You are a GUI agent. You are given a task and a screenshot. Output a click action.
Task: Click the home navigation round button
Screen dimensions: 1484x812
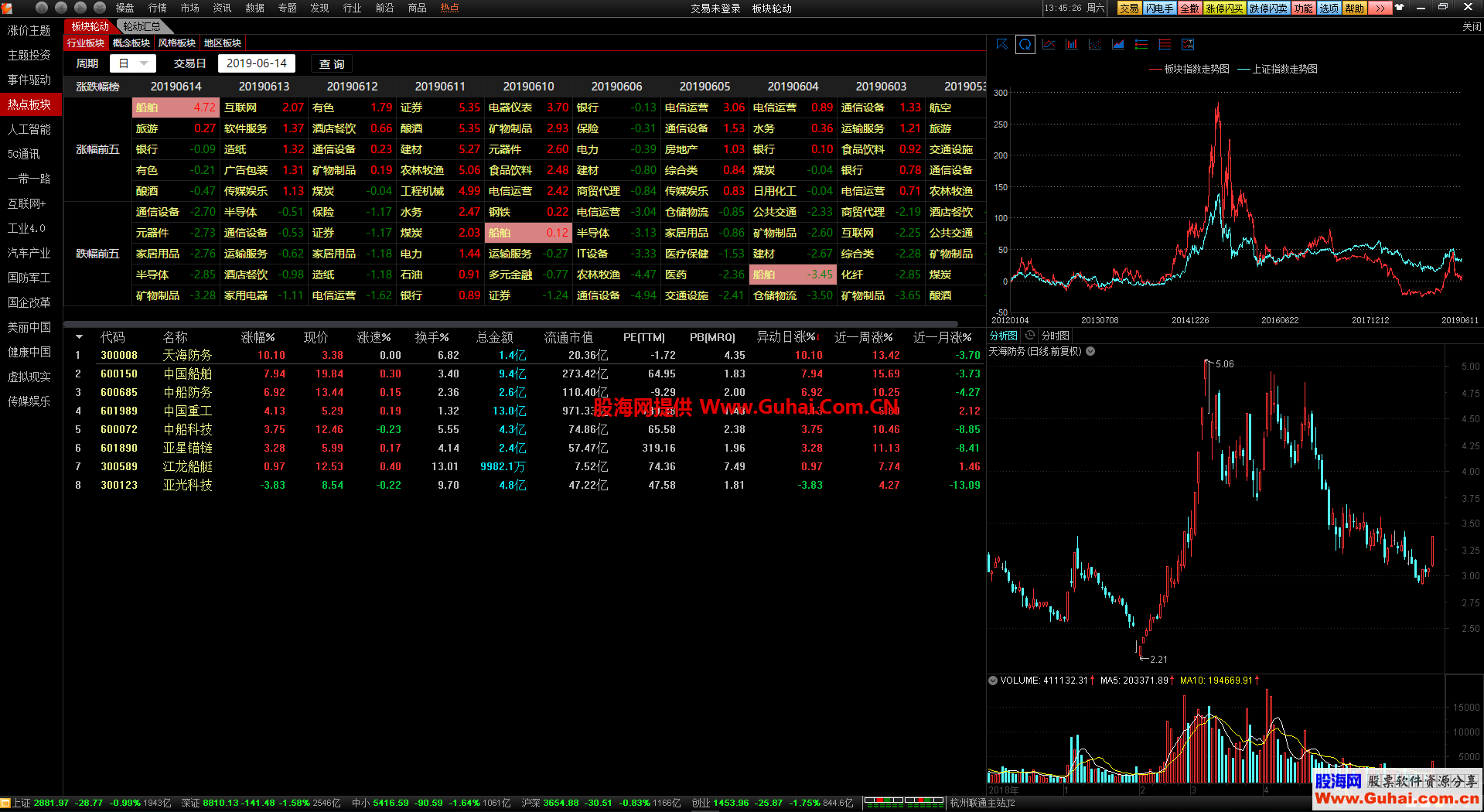[42, 8]
